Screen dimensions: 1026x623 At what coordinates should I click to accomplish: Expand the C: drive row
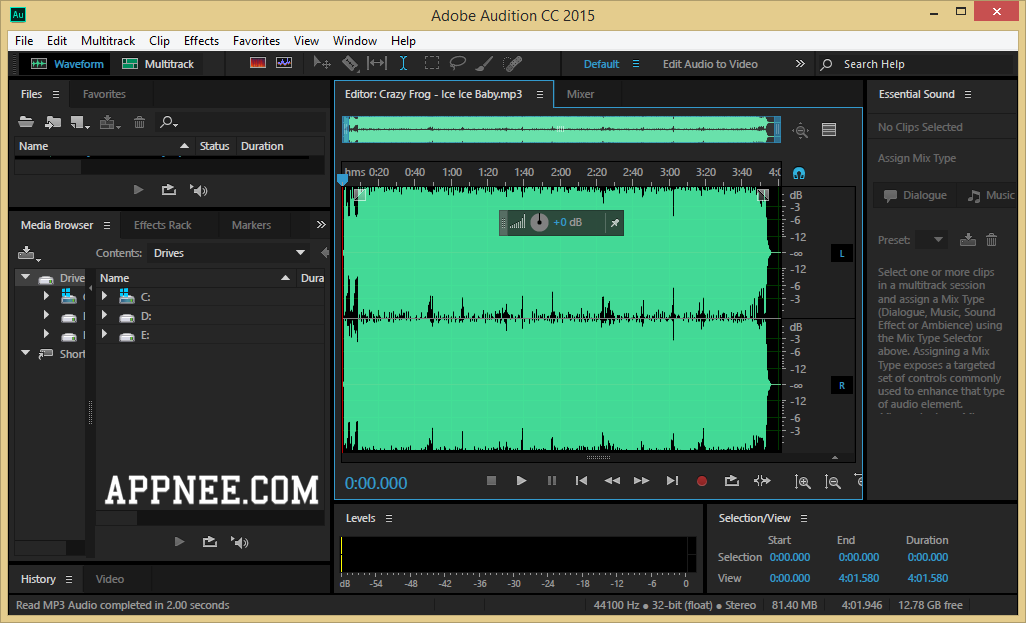point(105,296)
